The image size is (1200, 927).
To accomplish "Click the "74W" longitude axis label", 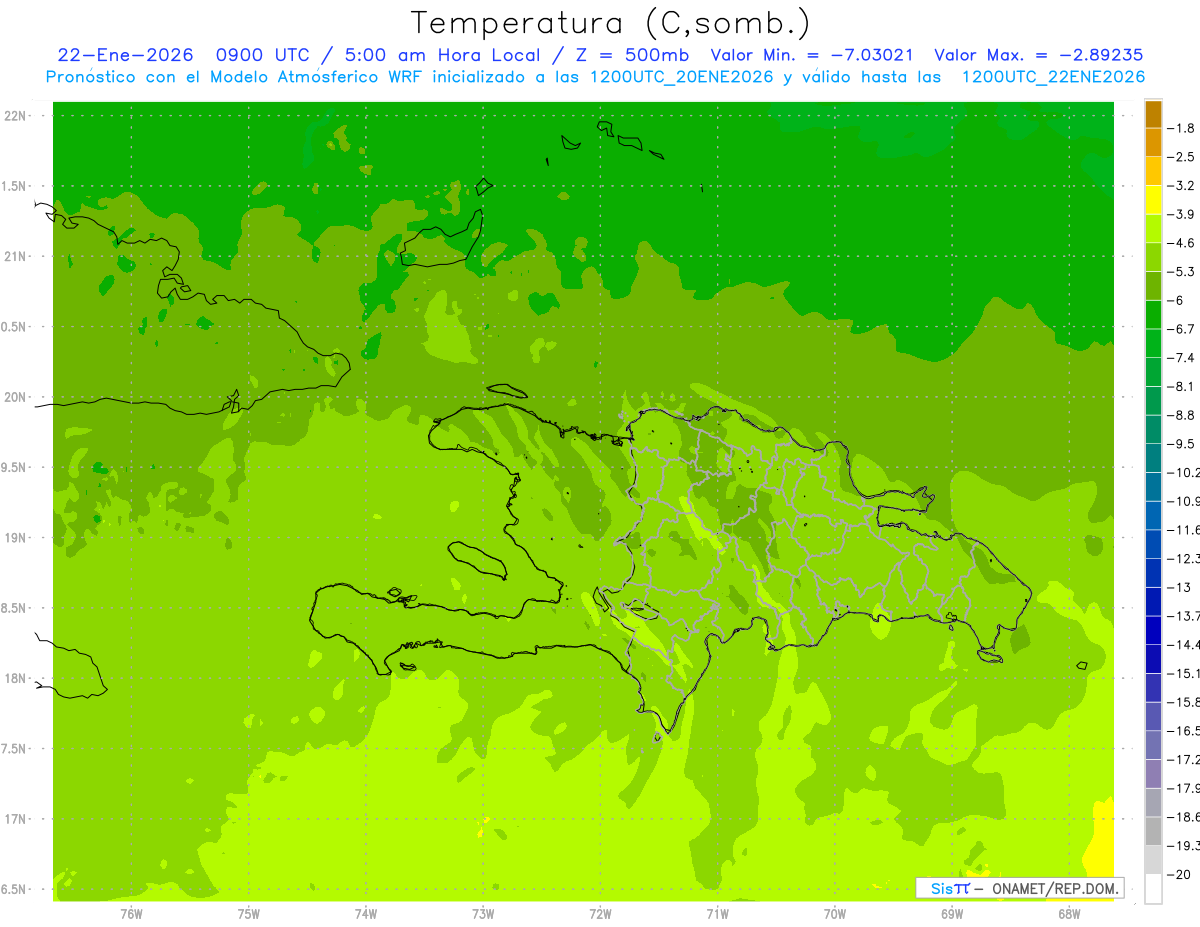I will (366, 914).
